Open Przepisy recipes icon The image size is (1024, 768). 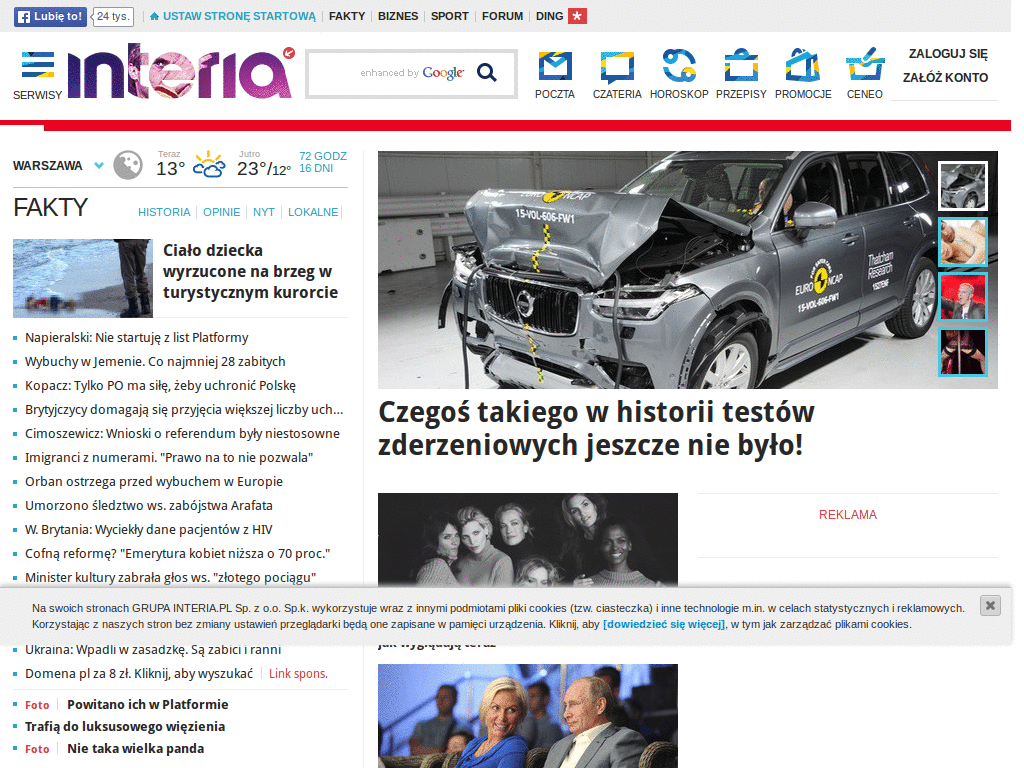pos(741,65)
